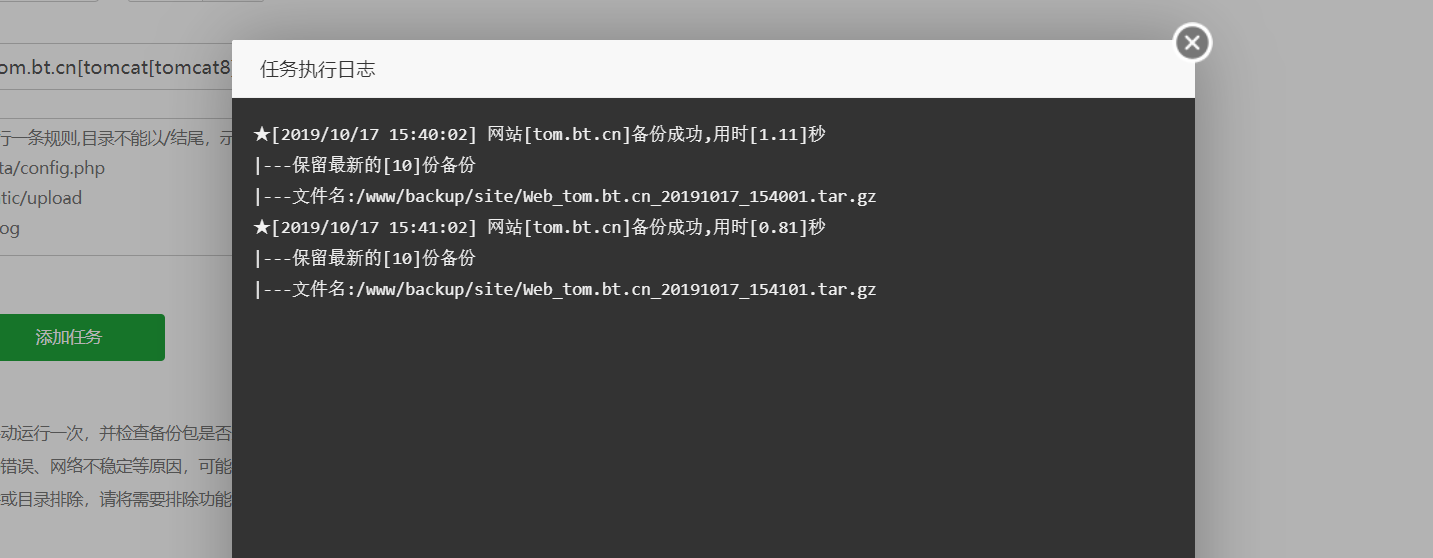Click the empty dark area of the log
1433x558 pixels.
pos(713,430)
